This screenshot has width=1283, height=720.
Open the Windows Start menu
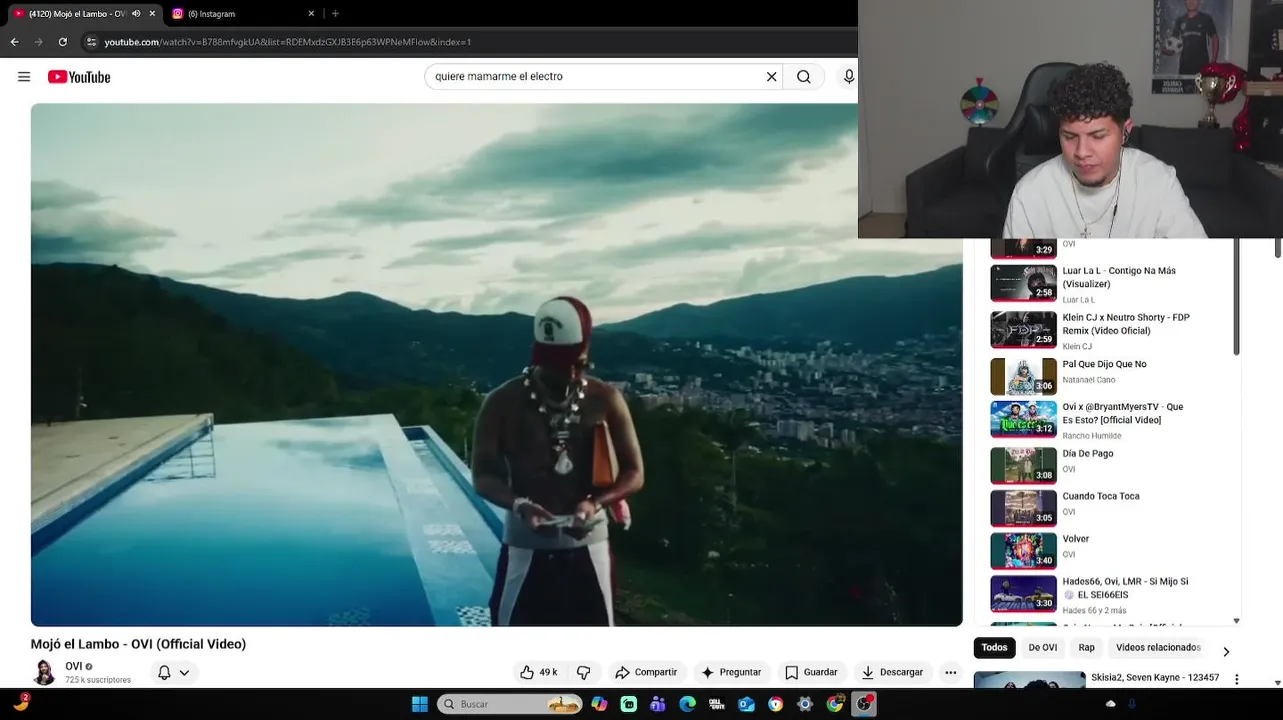(x=420, y=704)
